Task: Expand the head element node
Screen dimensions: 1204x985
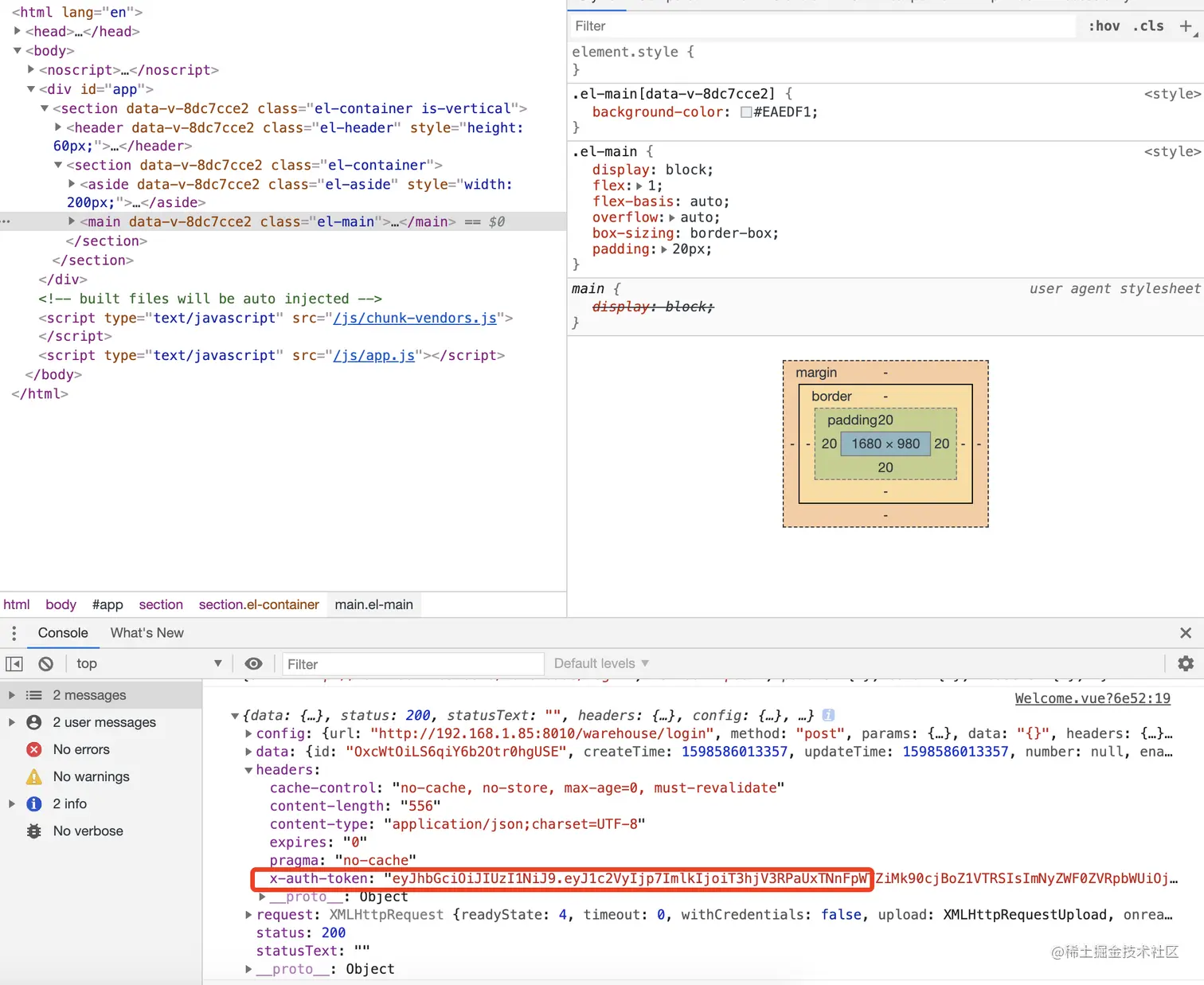Action: (x=18, y=31)
